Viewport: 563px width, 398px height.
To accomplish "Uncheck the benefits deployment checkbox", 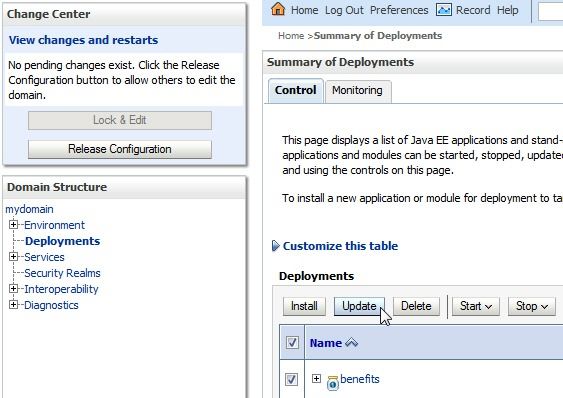I will 291,379.
